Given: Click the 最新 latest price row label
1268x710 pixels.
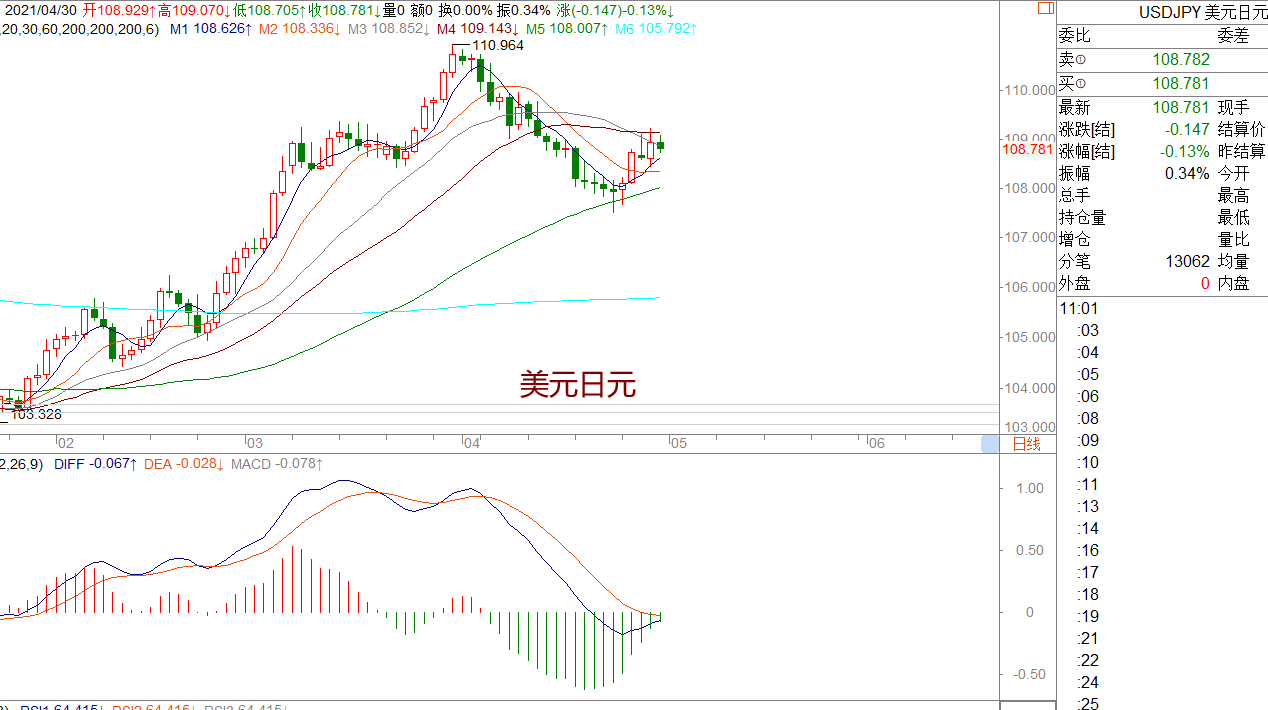Looking at the screenshot, I should tap(1075, 107).
